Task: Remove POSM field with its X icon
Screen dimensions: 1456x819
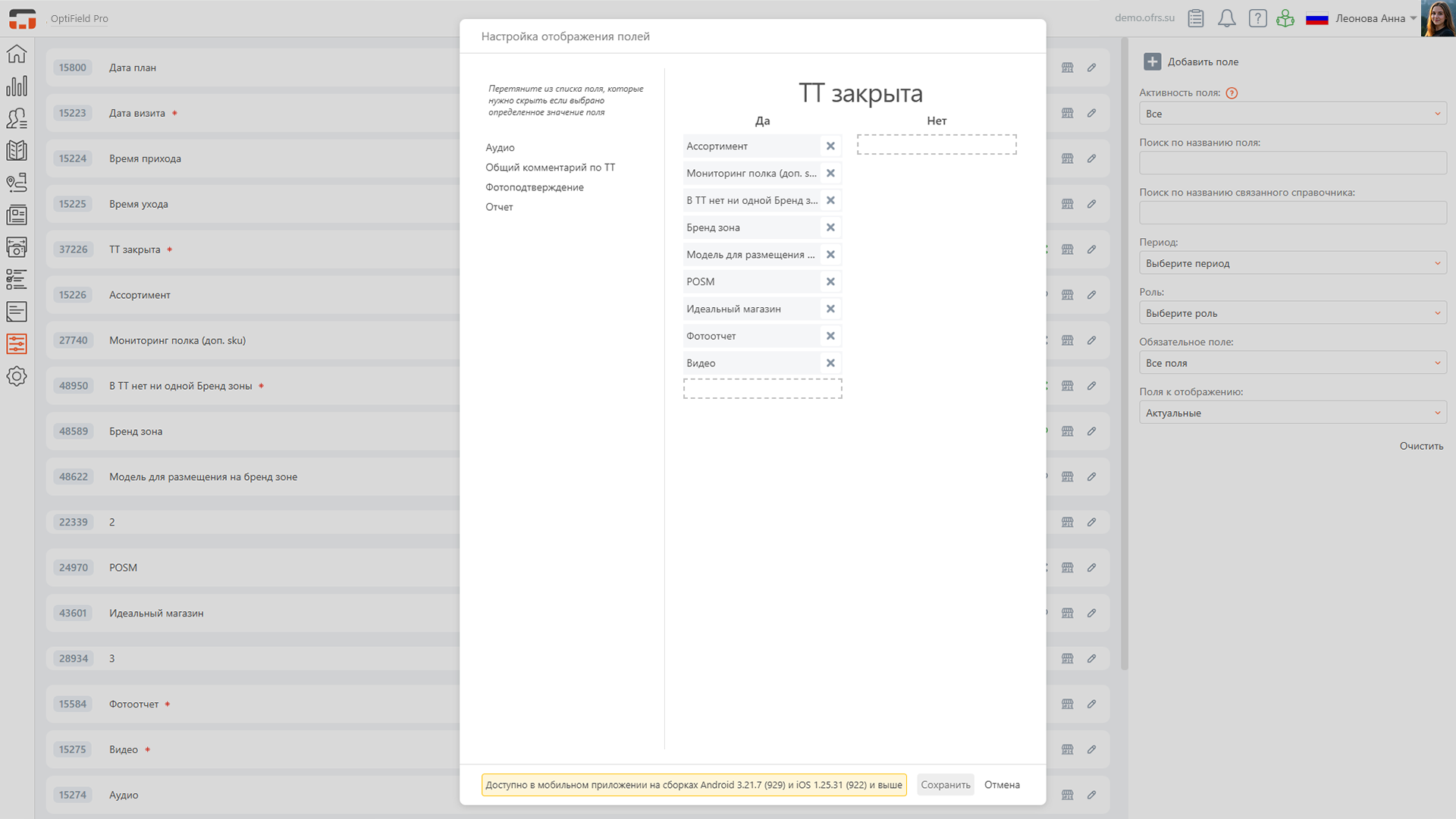Action: point(830,282)
